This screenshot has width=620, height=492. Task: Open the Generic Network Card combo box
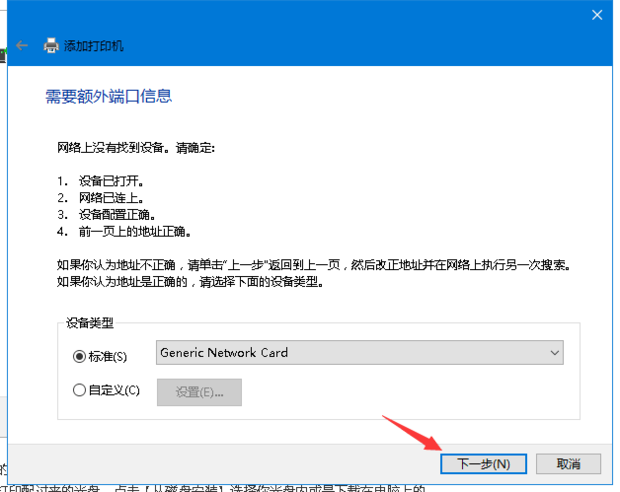point(350,353)
